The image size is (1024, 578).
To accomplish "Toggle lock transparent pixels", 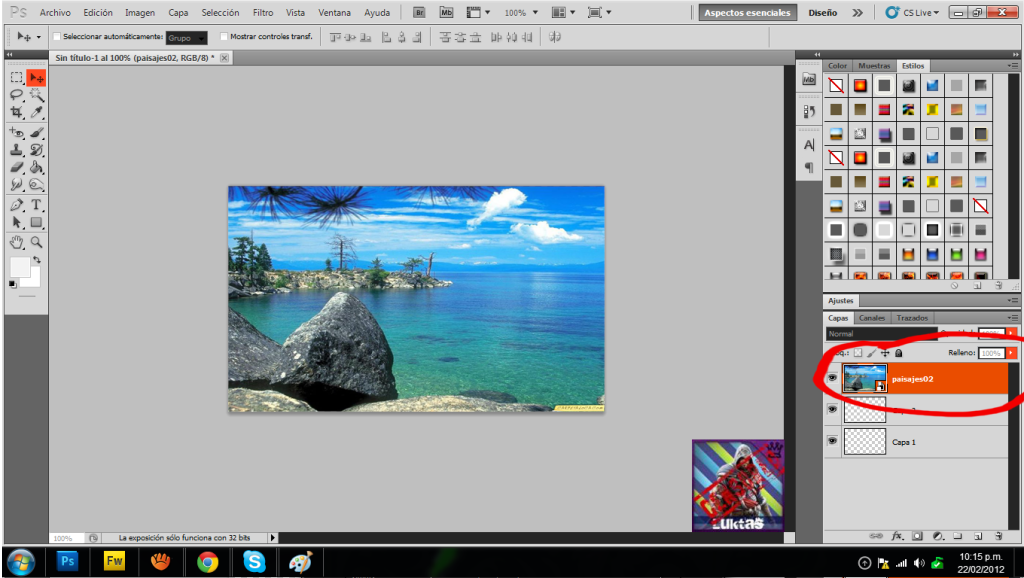I will pos(858,353).
